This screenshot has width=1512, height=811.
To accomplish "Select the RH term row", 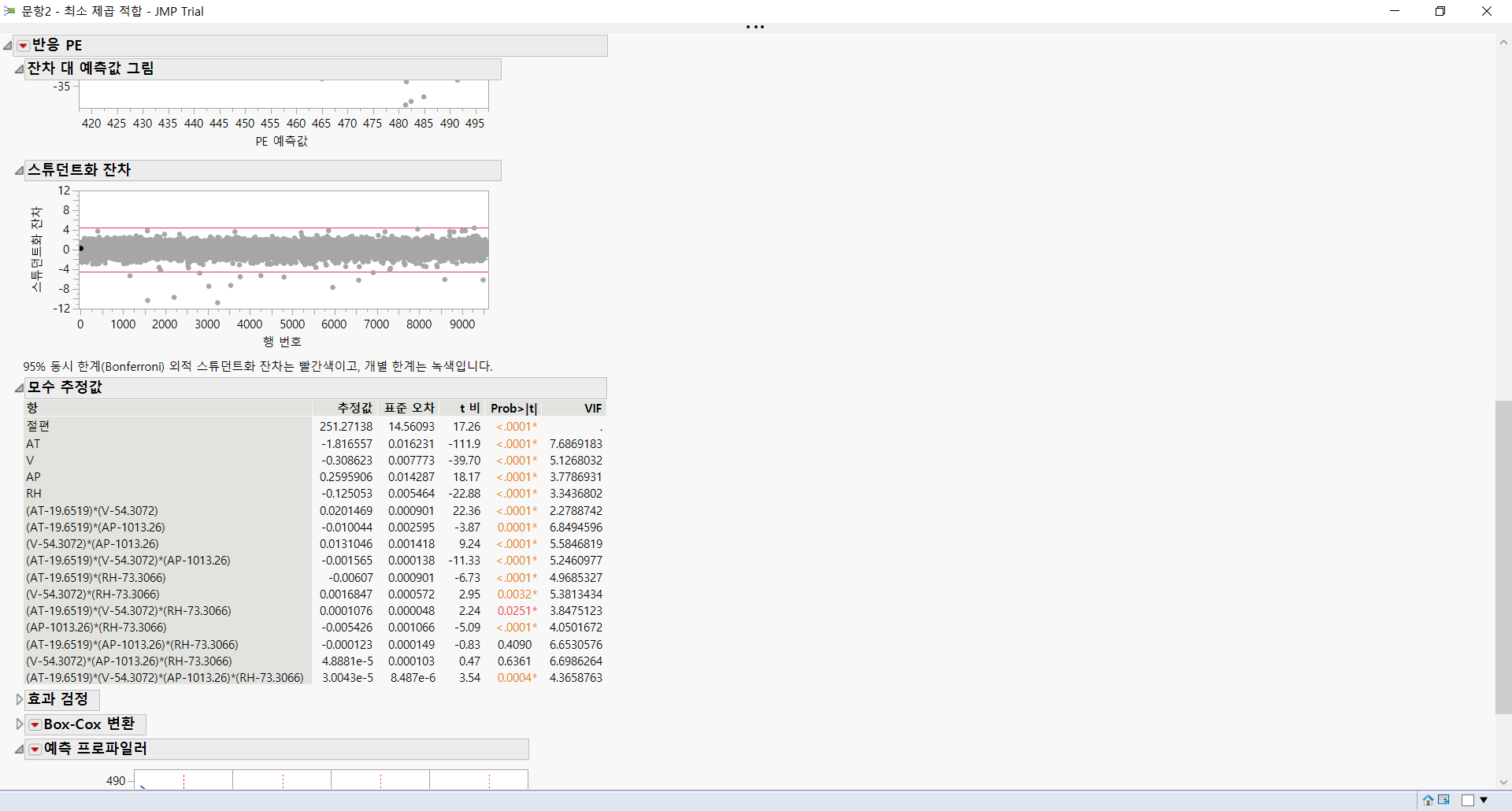I will pyautogui.click(x=34, y=494).
